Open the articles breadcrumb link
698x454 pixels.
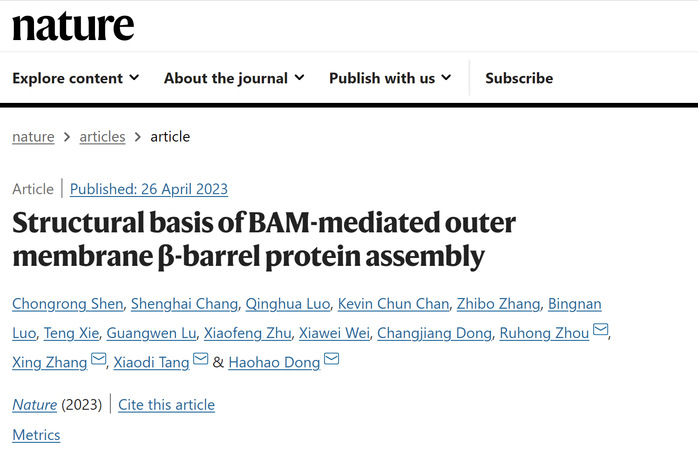pos(102,137)
